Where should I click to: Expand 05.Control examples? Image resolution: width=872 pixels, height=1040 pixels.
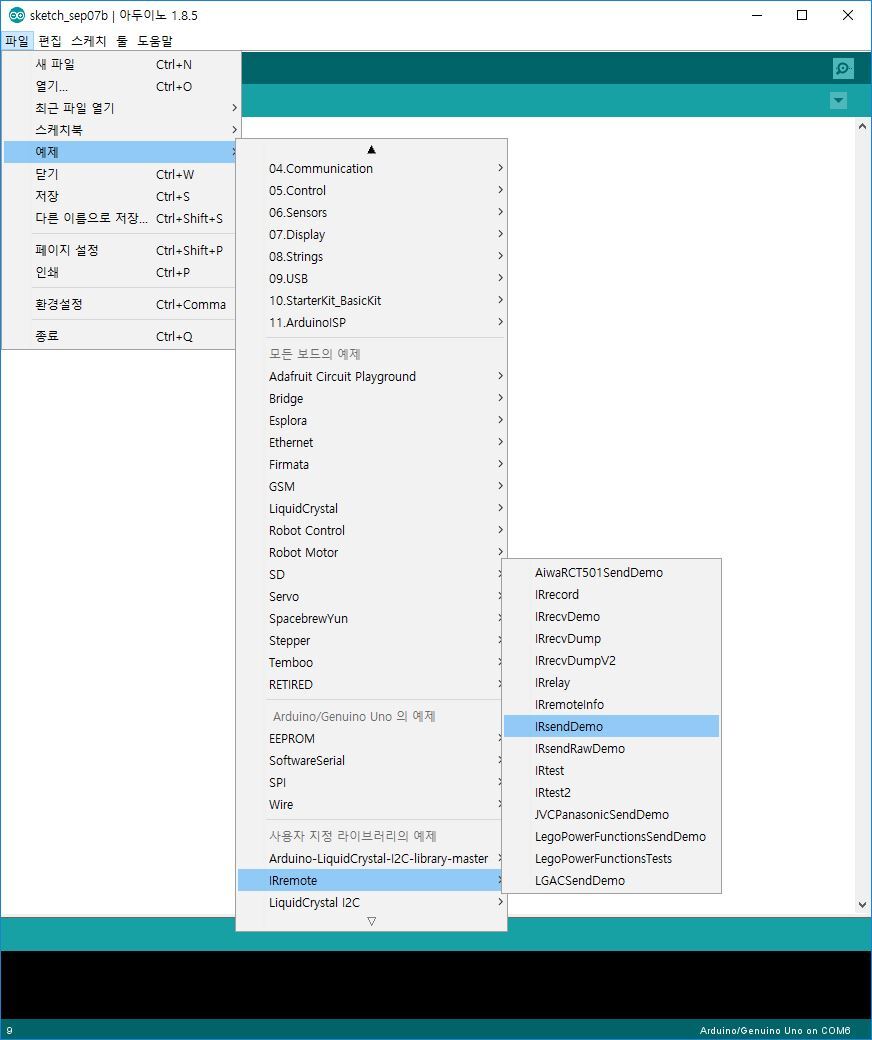371,190
